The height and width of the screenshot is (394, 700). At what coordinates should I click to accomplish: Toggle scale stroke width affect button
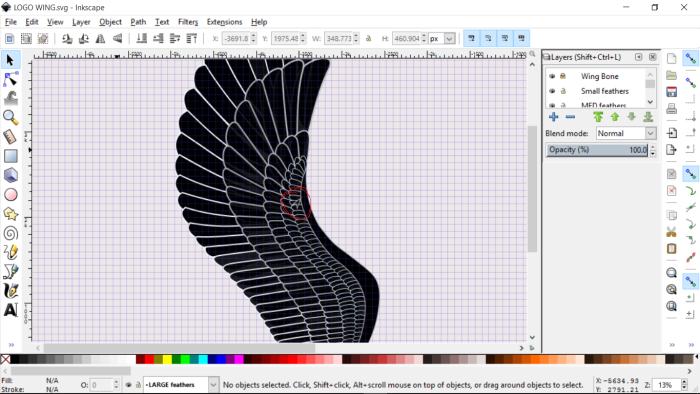tap(471, 38)
